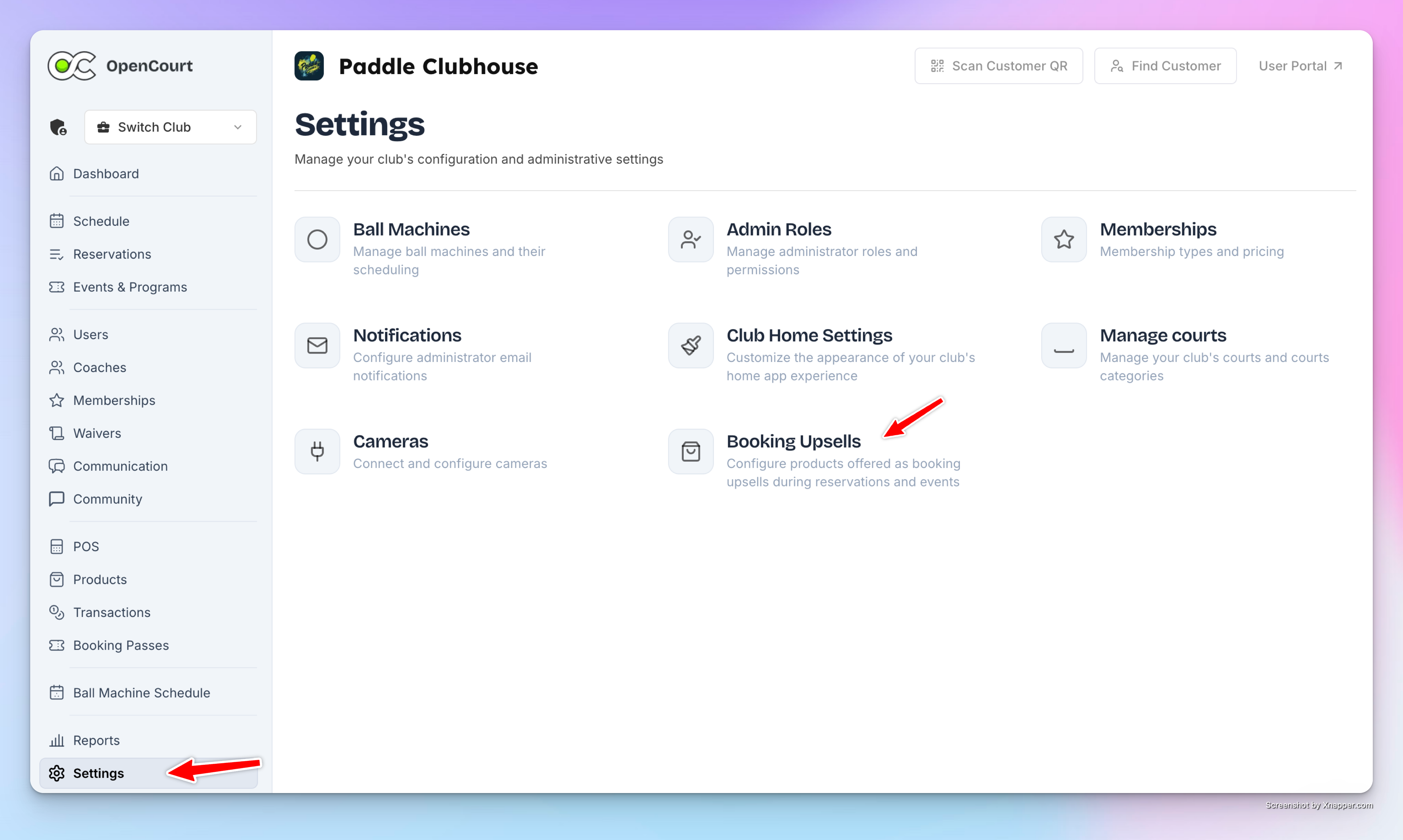Open the Ball Machines circle icon
The width and height of the screenshot is (1403, 840).
point(317,240)
